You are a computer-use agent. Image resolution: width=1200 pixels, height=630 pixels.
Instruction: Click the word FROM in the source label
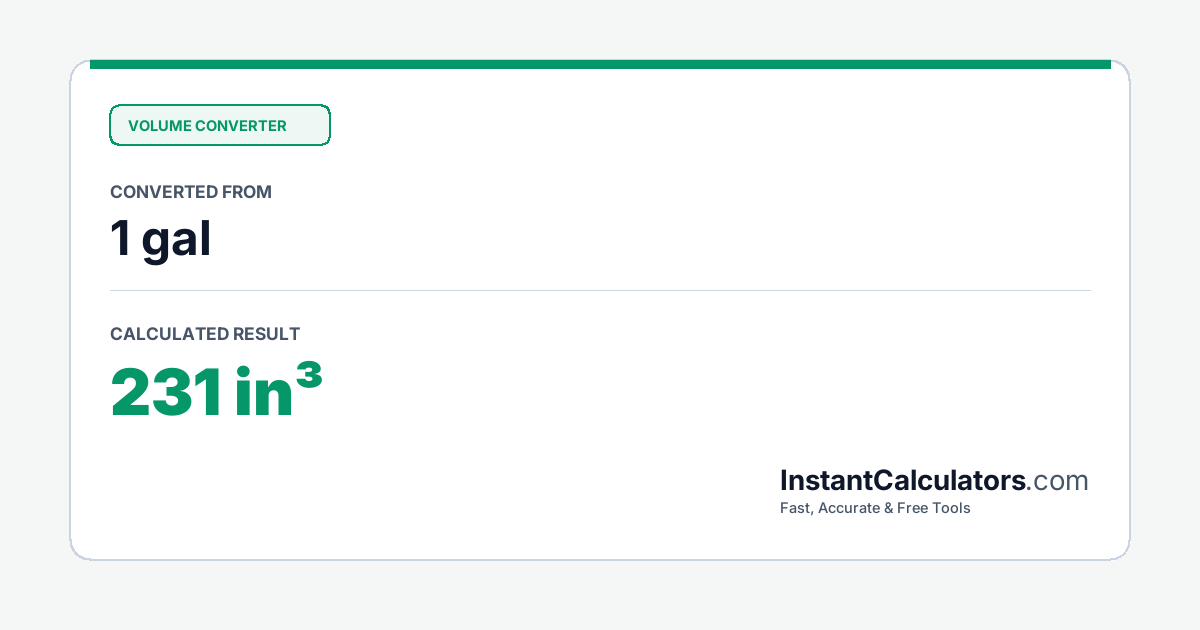tap(249, 192)
